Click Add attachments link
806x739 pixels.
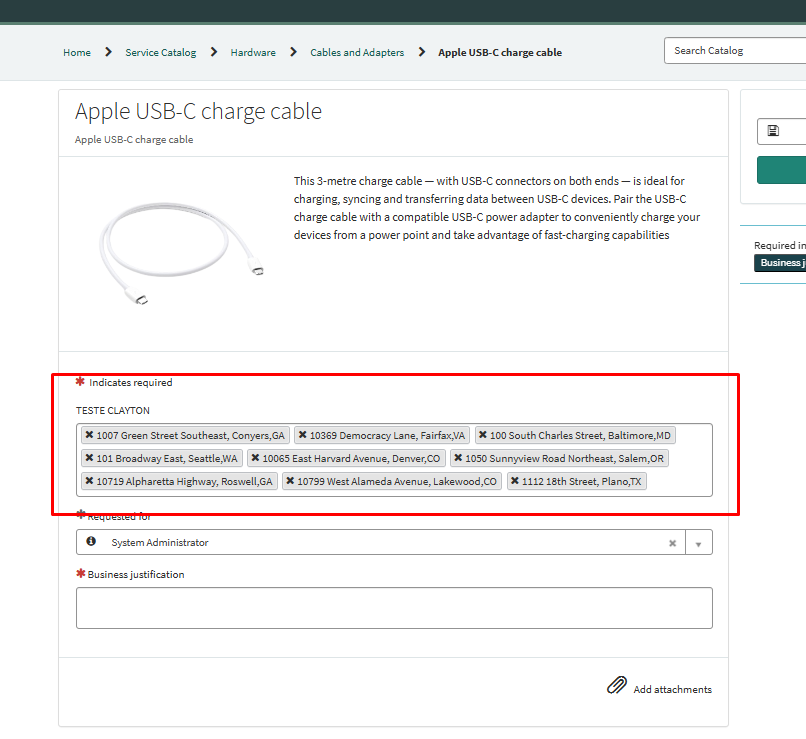click(672, 689)
